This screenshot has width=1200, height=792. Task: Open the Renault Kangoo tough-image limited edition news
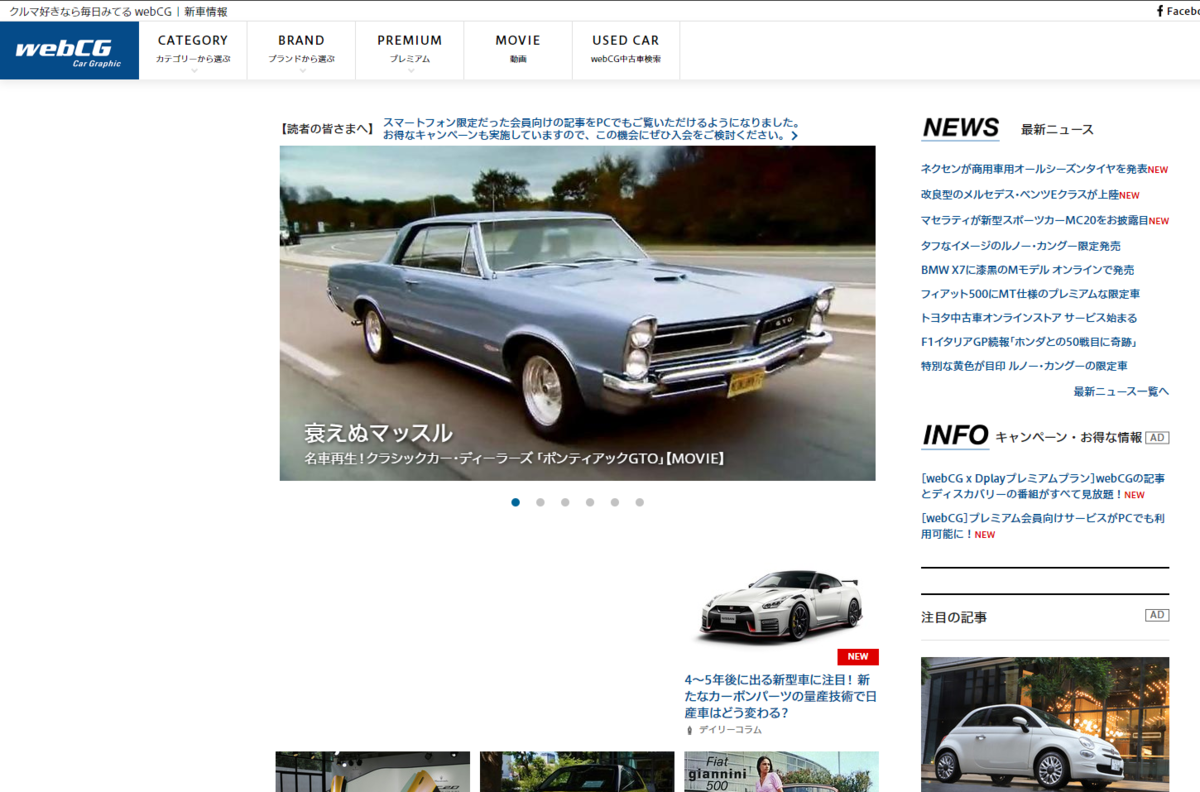pyautogui.click(x=1020, y=245)
